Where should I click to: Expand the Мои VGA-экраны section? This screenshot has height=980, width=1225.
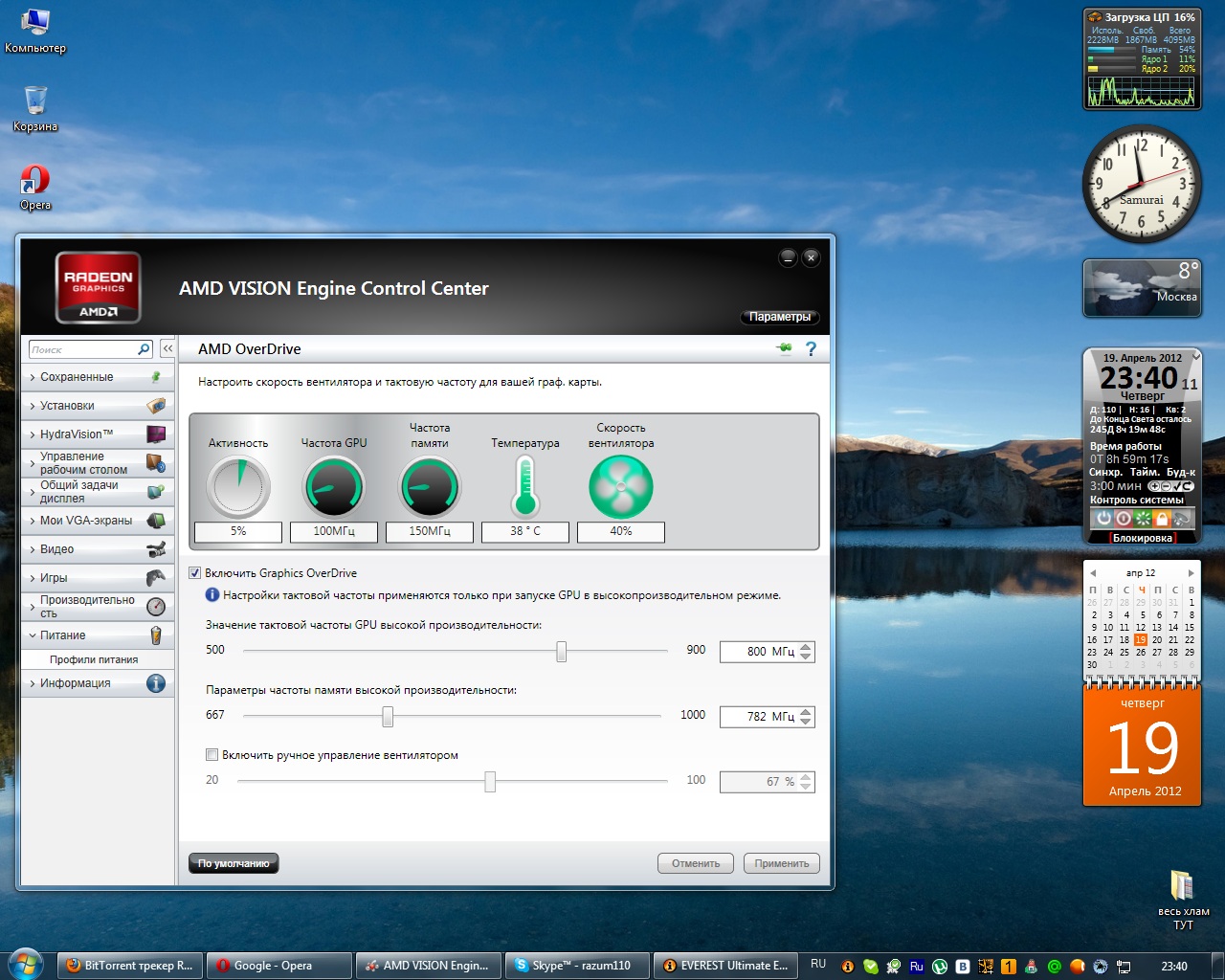[x=98, y=521]
